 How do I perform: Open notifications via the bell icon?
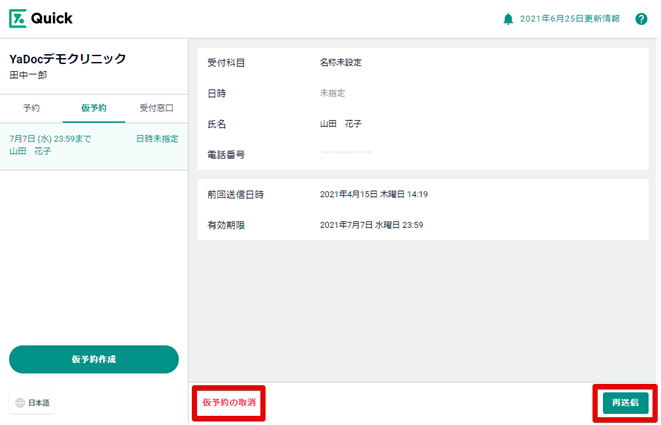click(x=508, y=19)
